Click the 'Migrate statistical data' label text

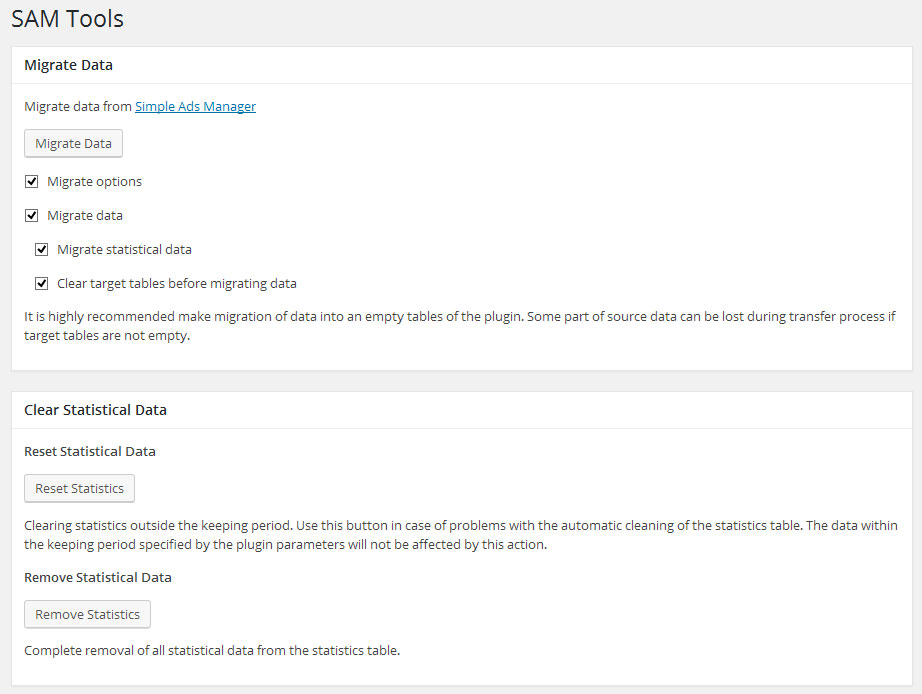pos(124,250)
